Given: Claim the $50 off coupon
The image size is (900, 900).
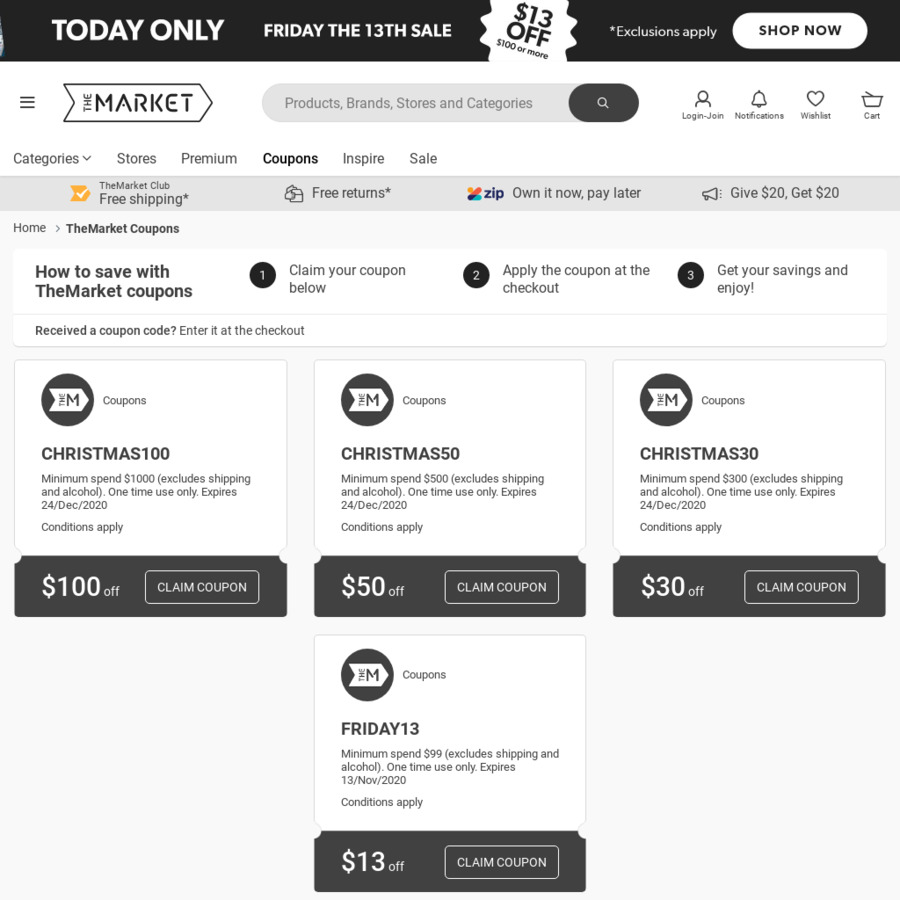Looking at the screenshot, I should [x=501, y=587].
